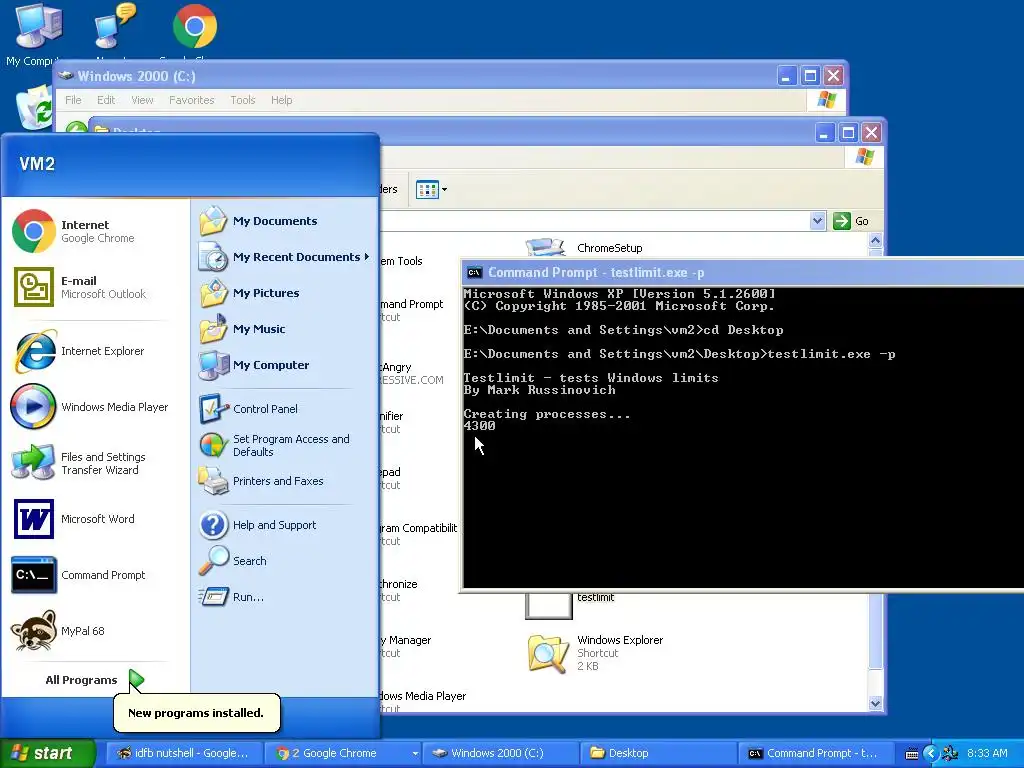The image size is (1024, 768).
Task: Open Help and Support
Action: click(284, 525)
